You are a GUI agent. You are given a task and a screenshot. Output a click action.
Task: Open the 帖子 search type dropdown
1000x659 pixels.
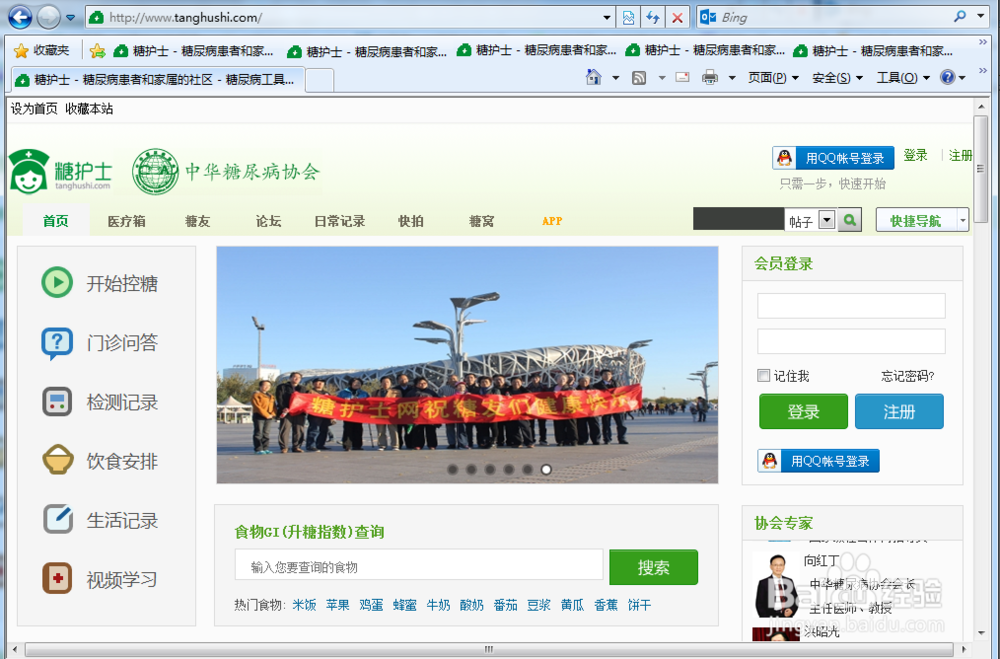pos(827,219)
